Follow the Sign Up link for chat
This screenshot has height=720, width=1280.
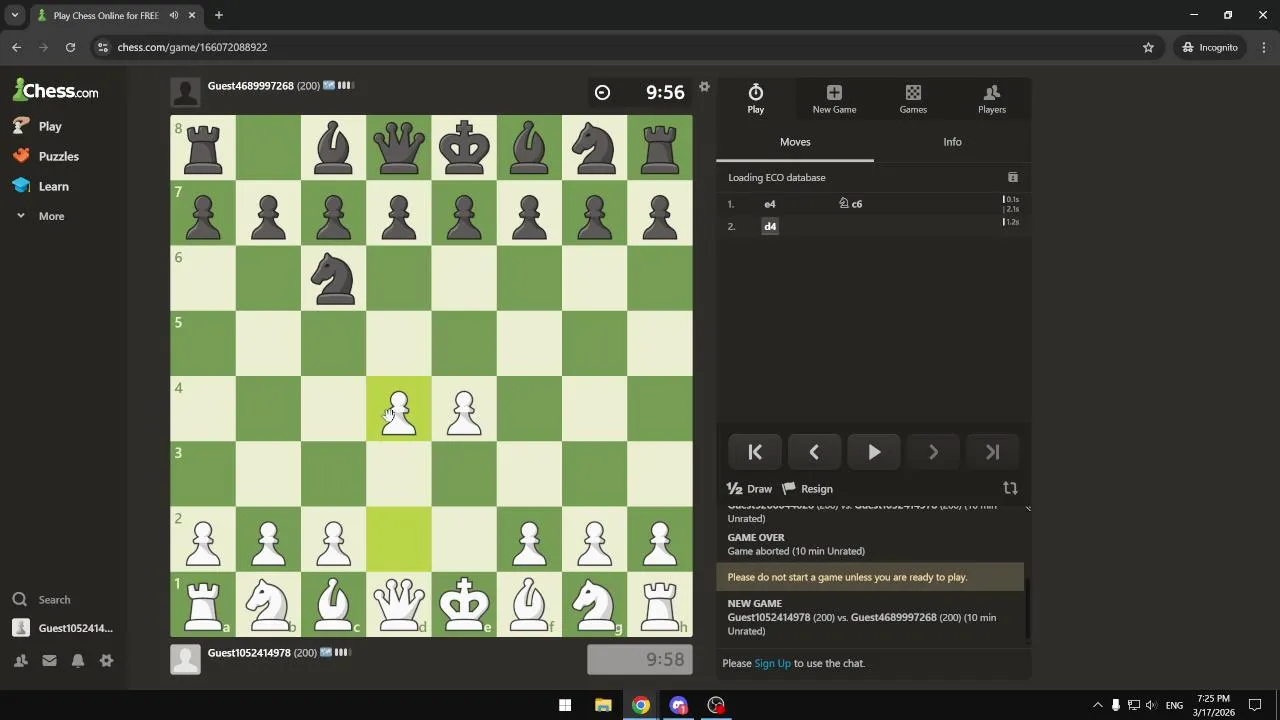(x=772, y=663)
